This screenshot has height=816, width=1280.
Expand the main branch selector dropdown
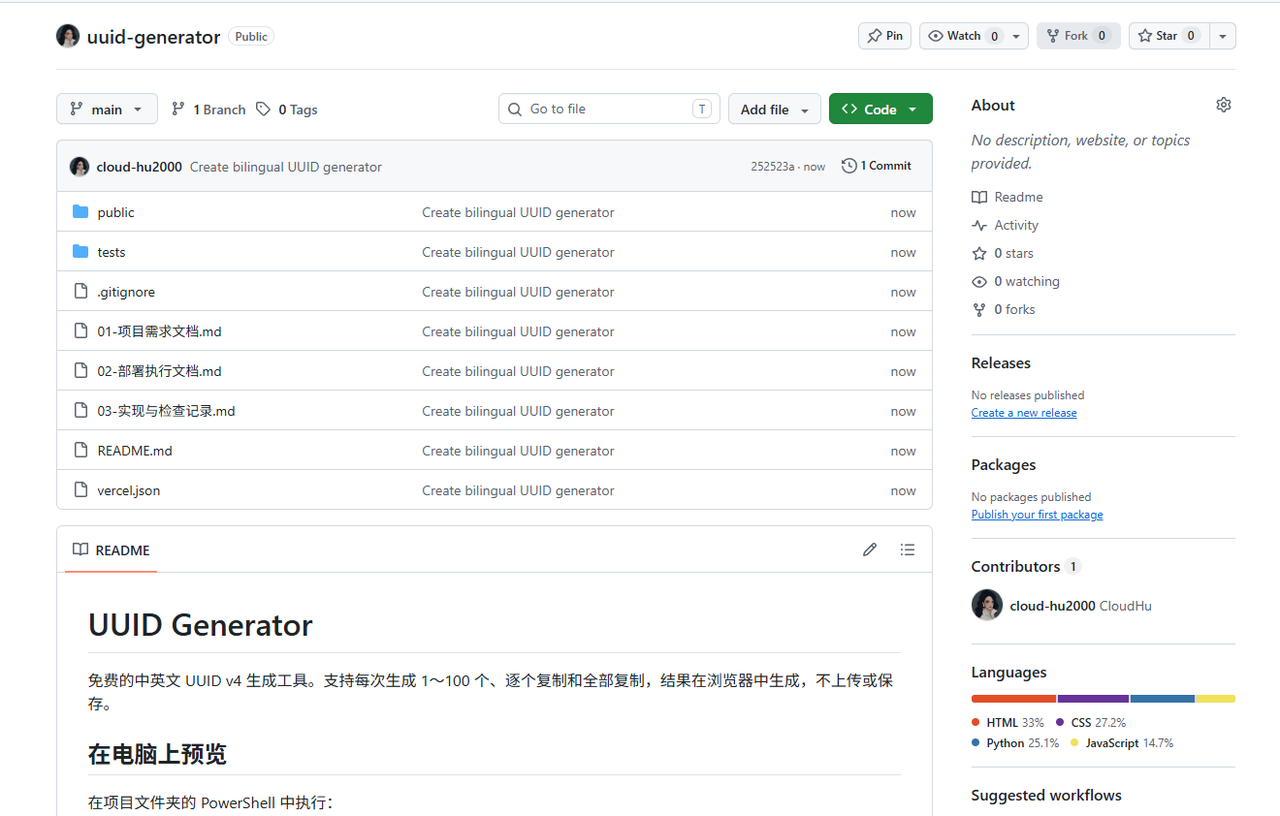click(x=107, y=109)
